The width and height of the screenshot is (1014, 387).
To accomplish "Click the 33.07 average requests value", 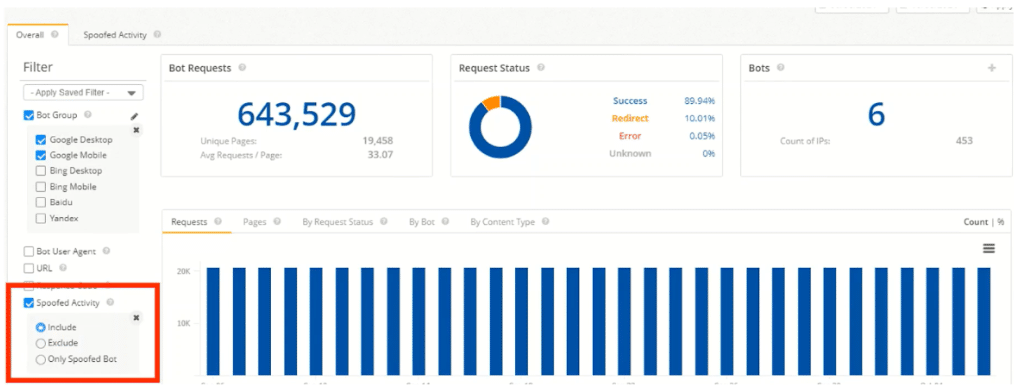I will coord(380,155).
